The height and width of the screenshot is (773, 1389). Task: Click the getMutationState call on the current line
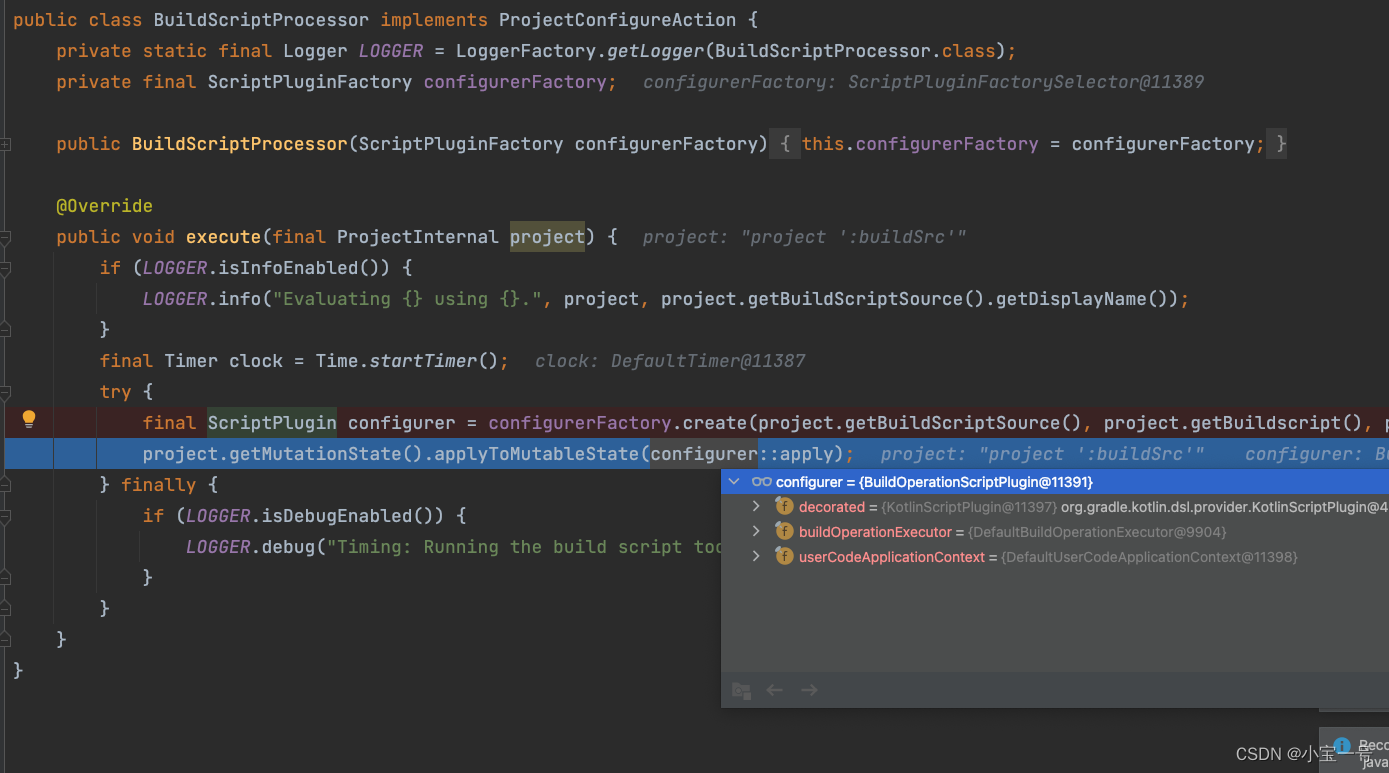pos(315,454)
